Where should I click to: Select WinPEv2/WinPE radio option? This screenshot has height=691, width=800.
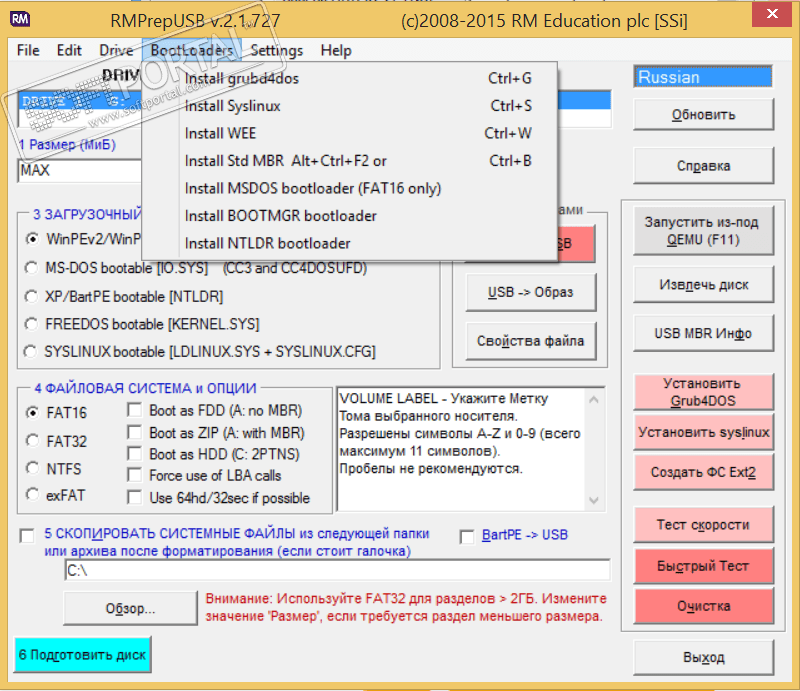click(x=33, y=239)
